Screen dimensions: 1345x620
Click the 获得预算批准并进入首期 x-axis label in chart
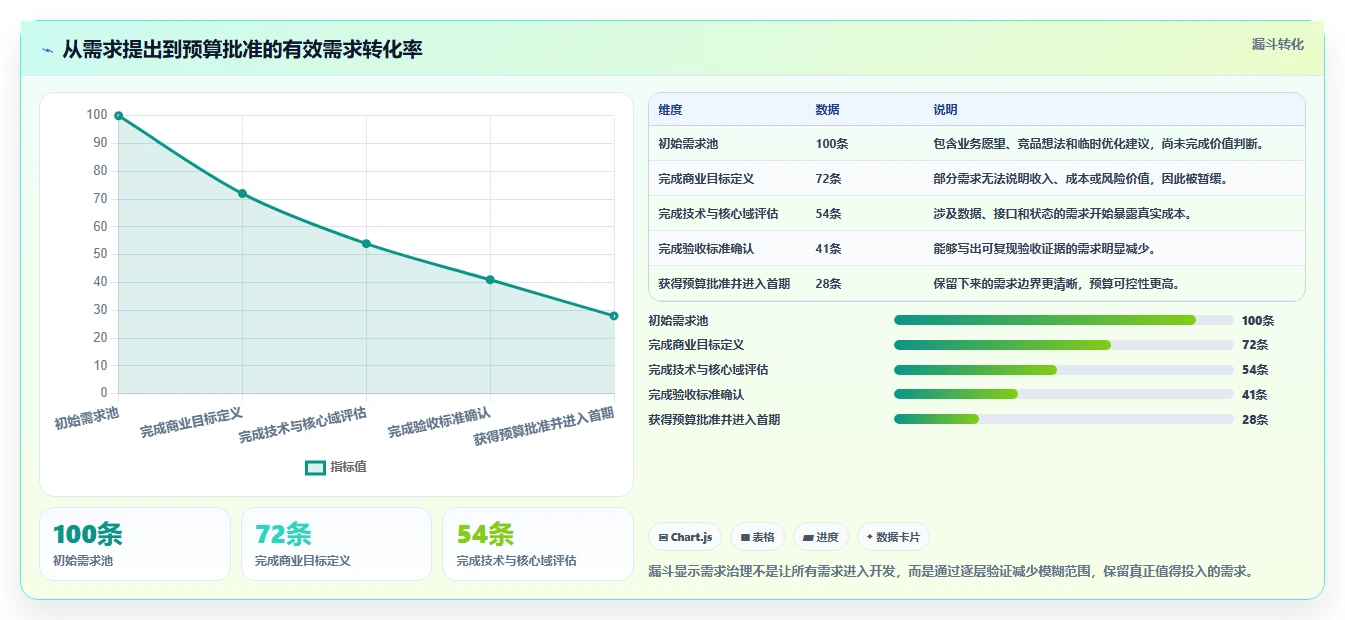click(x=544, y=427)
